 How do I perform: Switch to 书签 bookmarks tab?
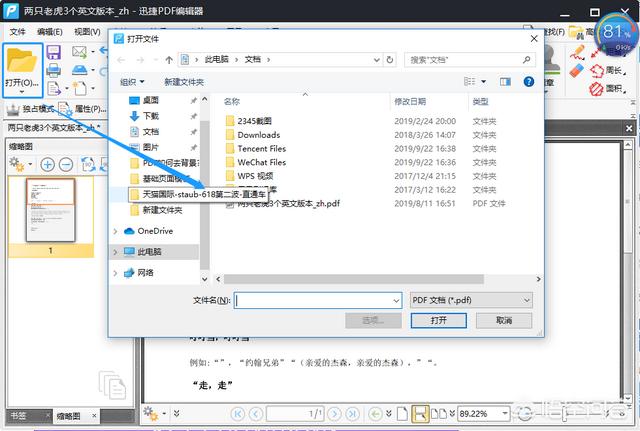pyautogui.click(x=18, y=415)
